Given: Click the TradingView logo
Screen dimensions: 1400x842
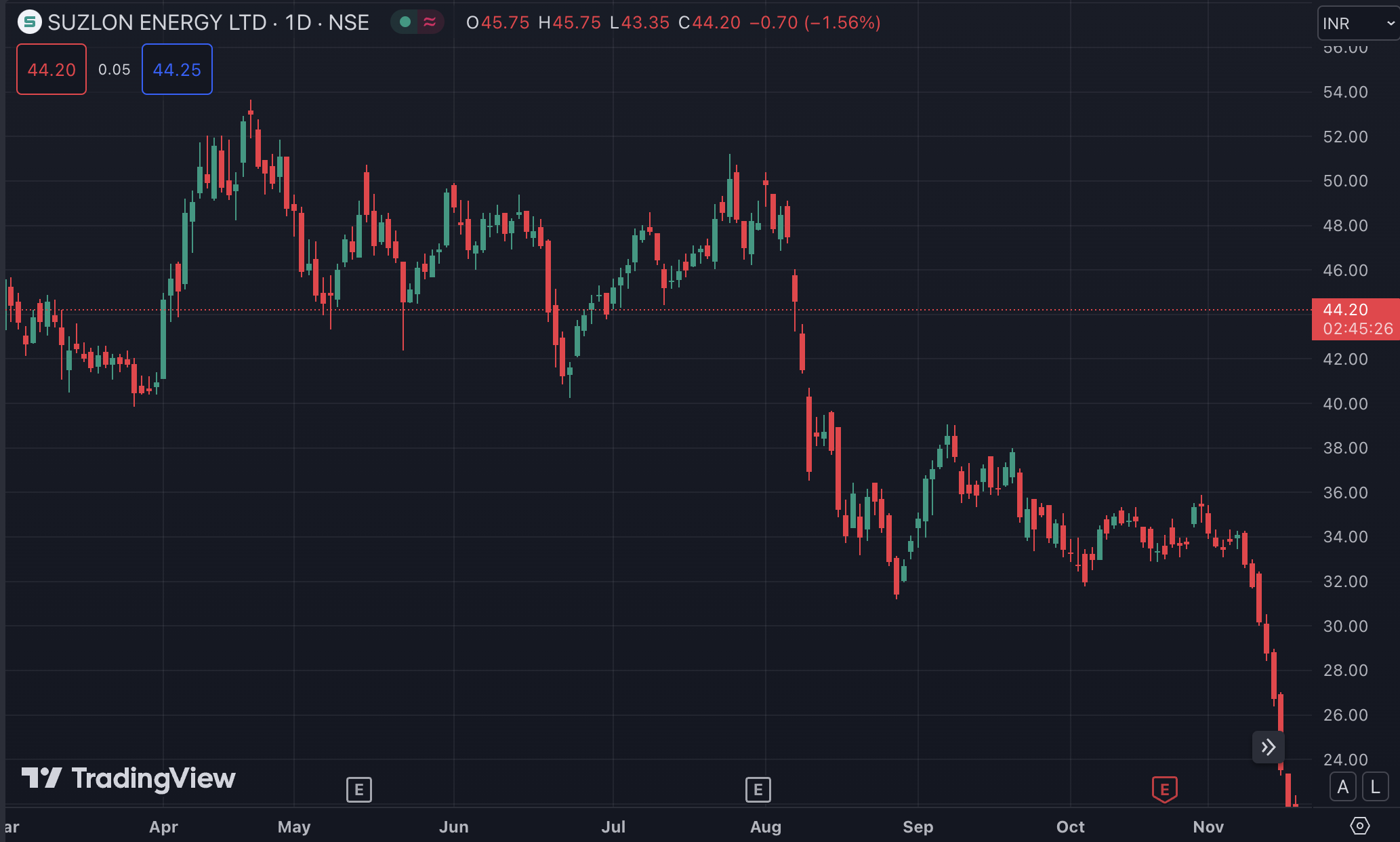Looking at the screenshot, I should coord(129,778).
